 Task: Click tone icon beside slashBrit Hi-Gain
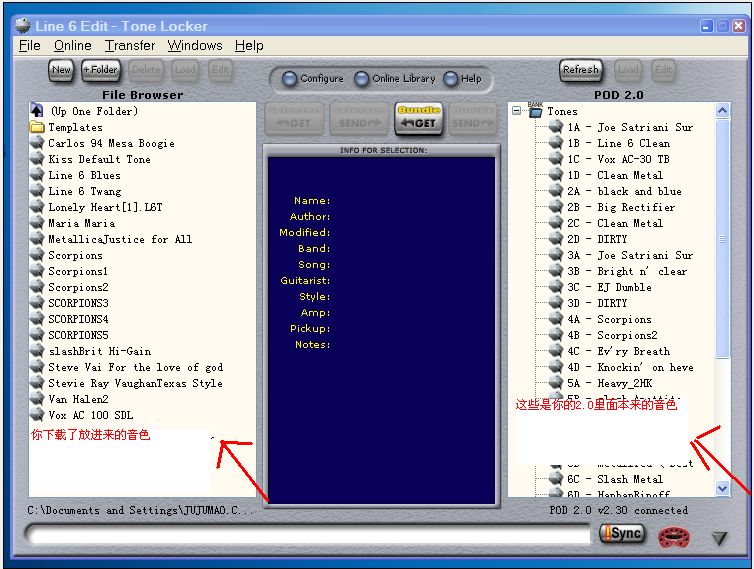37,351
